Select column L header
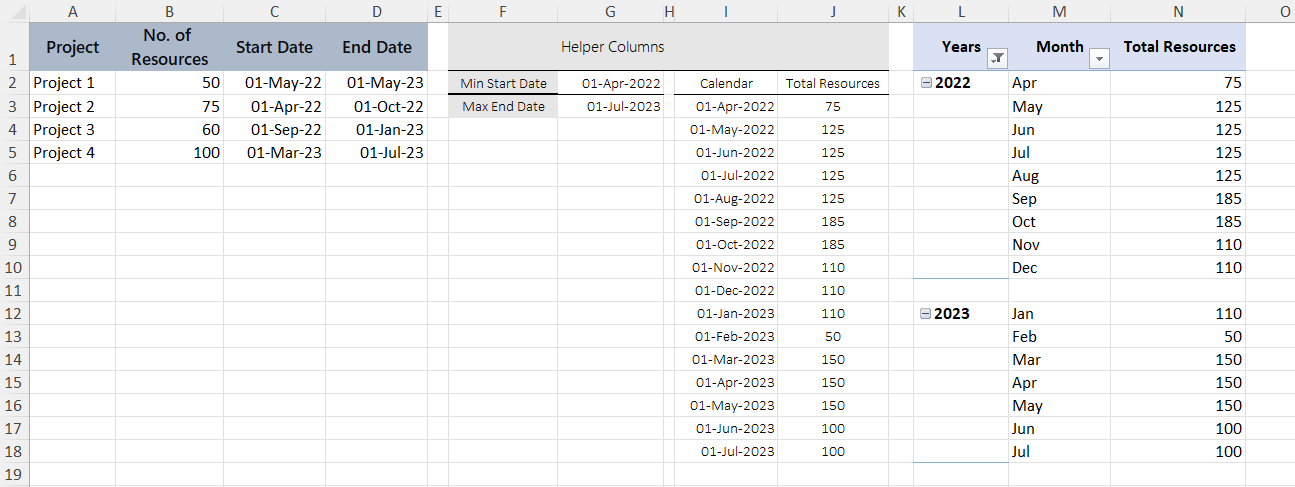Screen dimensions: 1295x487 coord(961,11)
